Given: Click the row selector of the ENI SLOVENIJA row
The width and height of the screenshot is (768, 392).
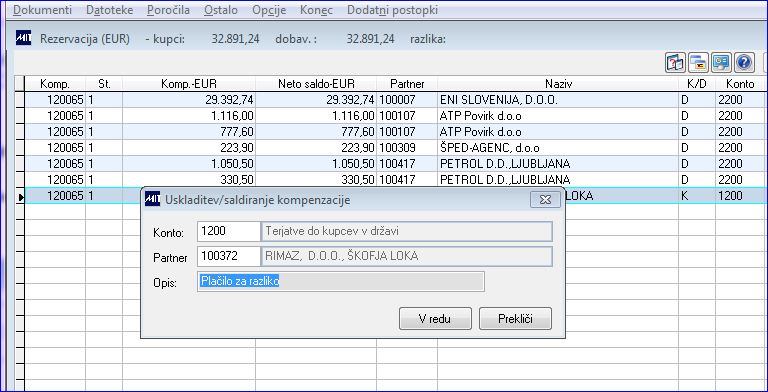Looking at the screenshot, I should click(x=20, y=100).
